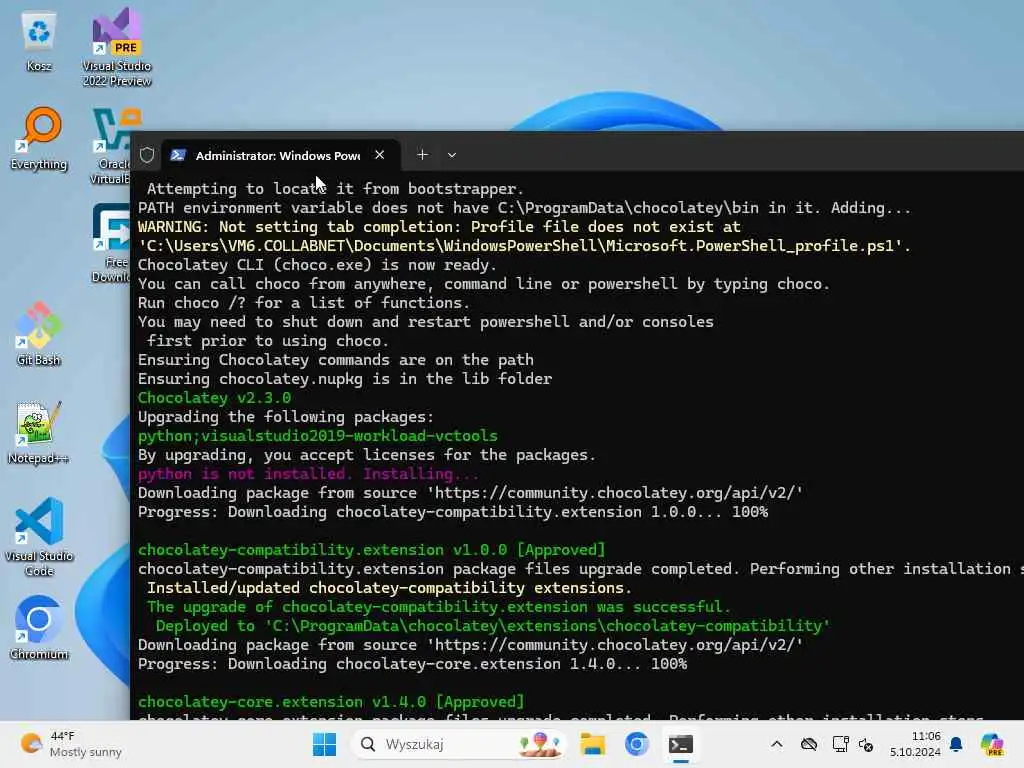Viewport: 1024px width, 768px height.
Task: Launch the Everything search shortcut
Action: click(x=39, y=138)
